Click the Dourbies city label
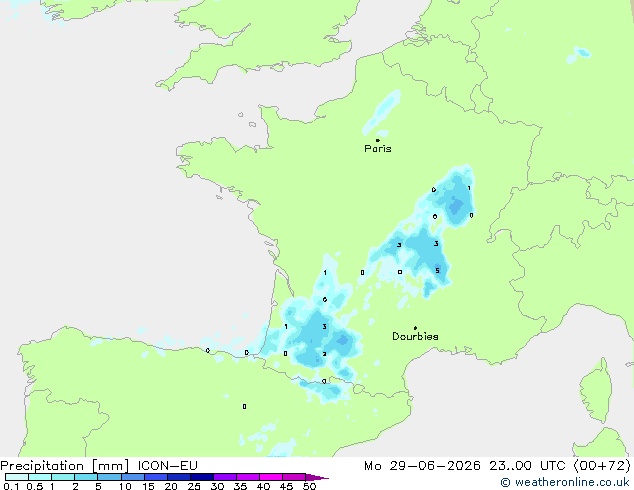The image size is (634, 490). tap(415, 336)
